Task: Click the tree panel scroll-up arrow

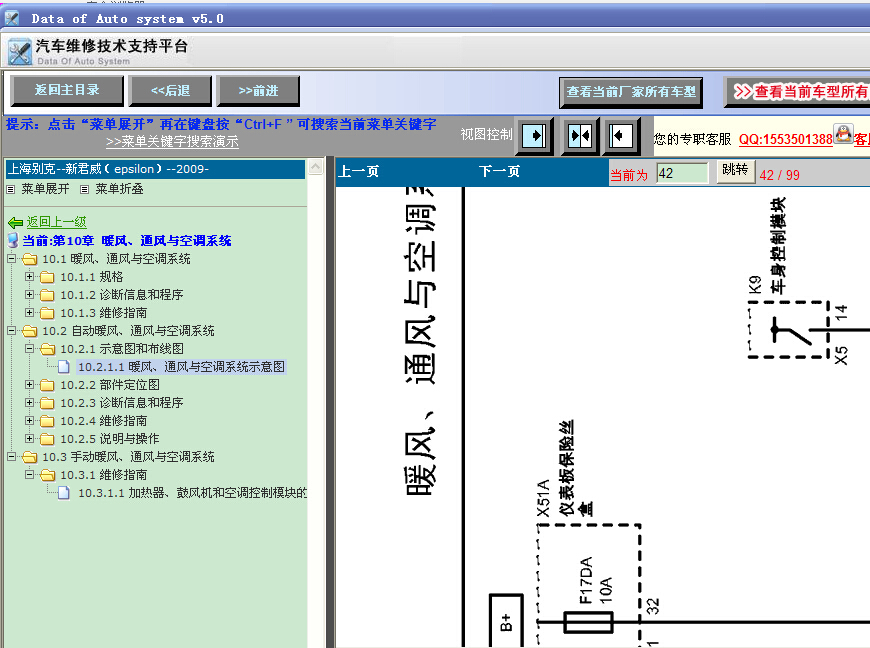Action: point(315,167)
